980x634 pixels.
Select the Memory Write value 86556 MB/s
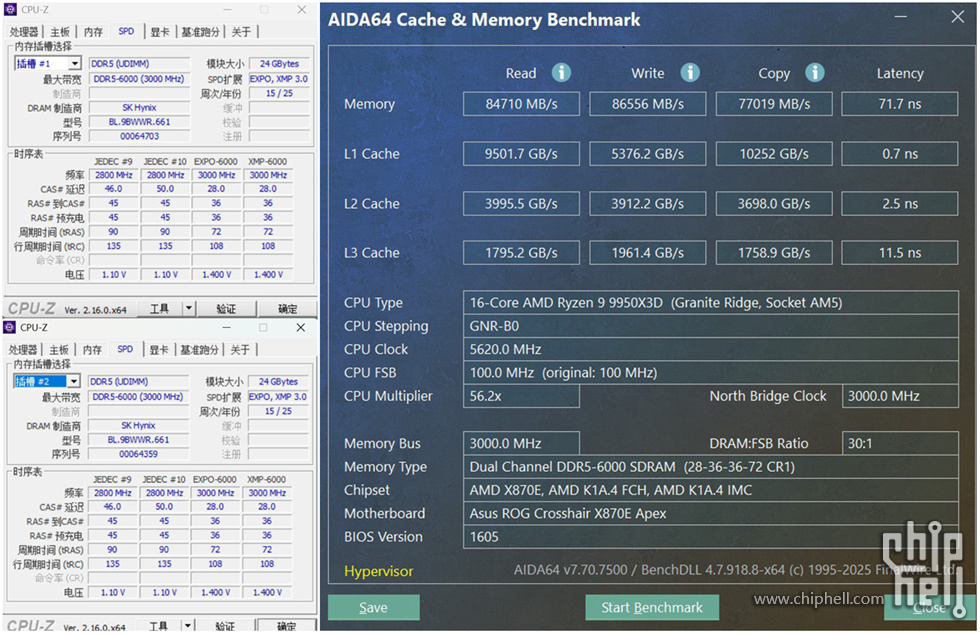pos(648,104)
